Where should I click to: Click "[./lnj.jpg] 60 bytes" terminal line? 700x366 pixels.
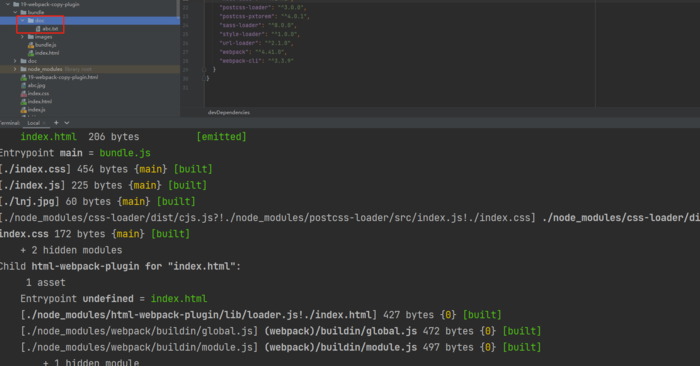pos(98,201)
